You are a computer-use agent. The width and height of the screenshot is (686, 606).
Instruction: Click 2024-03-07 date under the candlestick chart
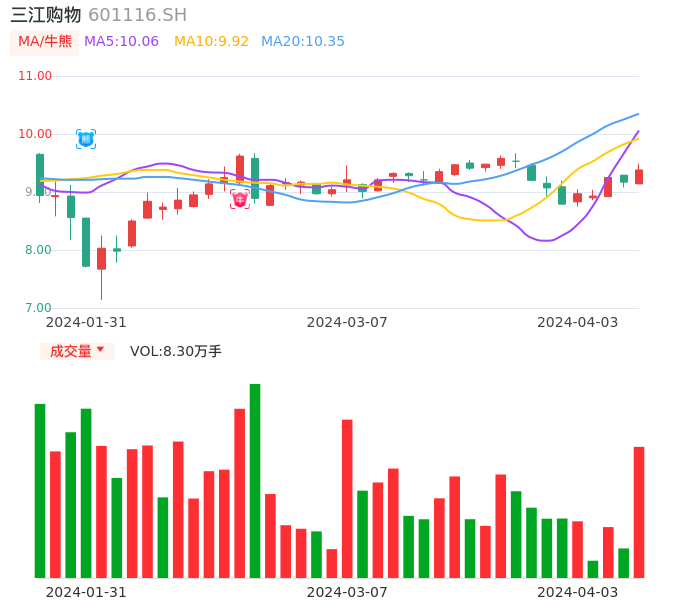pyautogui.click(x=347, y=322)
